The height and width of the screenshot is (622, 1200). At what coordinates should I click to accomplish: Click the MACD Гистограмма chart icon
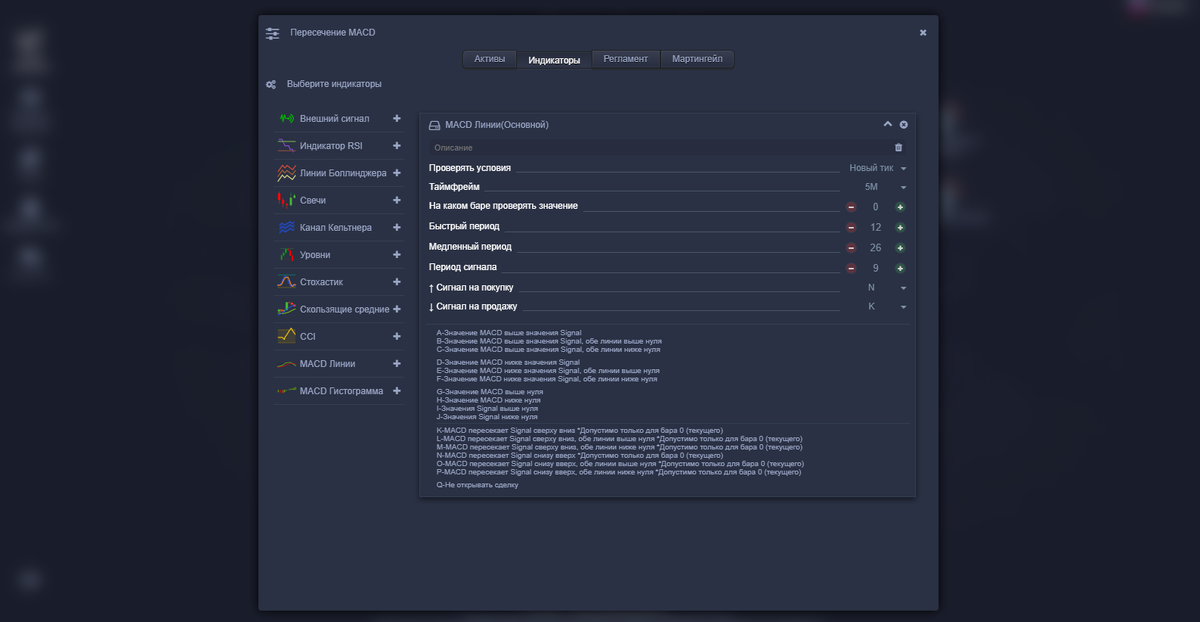click(x=286, y=391)
